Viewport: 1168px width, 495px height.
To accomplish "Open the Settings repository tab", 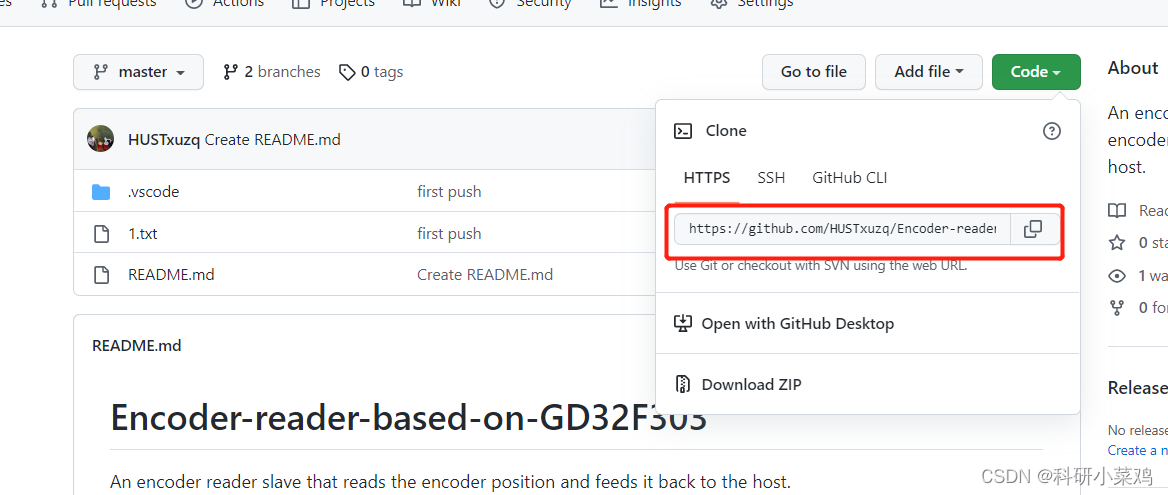I will click(x=752, y=4).
